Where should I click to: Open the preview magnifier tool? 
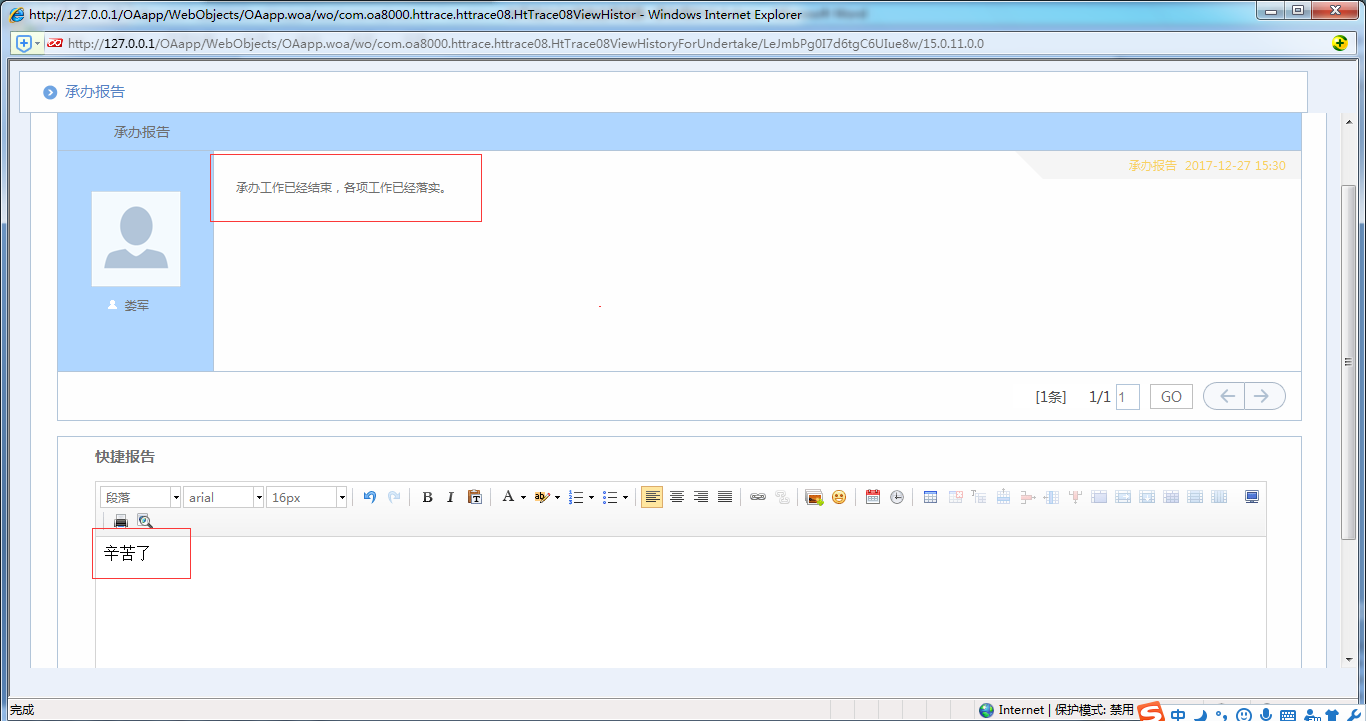click(145, 521)
